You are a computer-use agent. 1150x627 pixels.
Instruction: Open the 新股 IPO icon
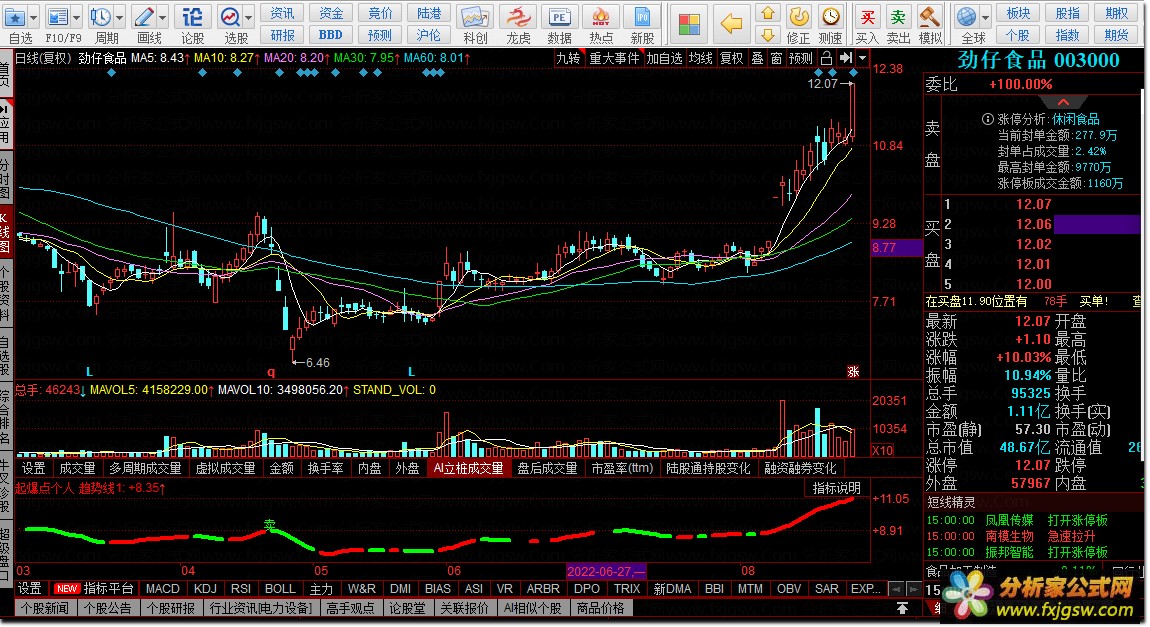(642, 17)
